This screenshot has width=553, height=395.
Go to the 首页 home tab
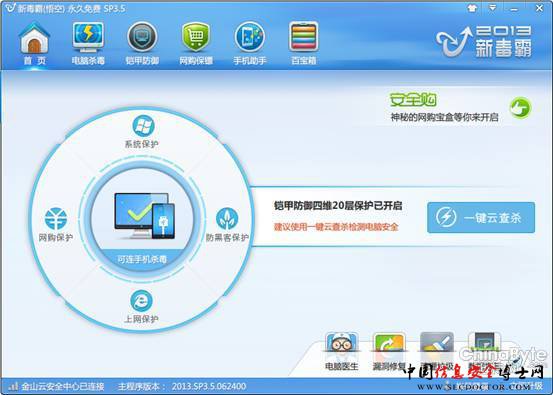[34, 44]
